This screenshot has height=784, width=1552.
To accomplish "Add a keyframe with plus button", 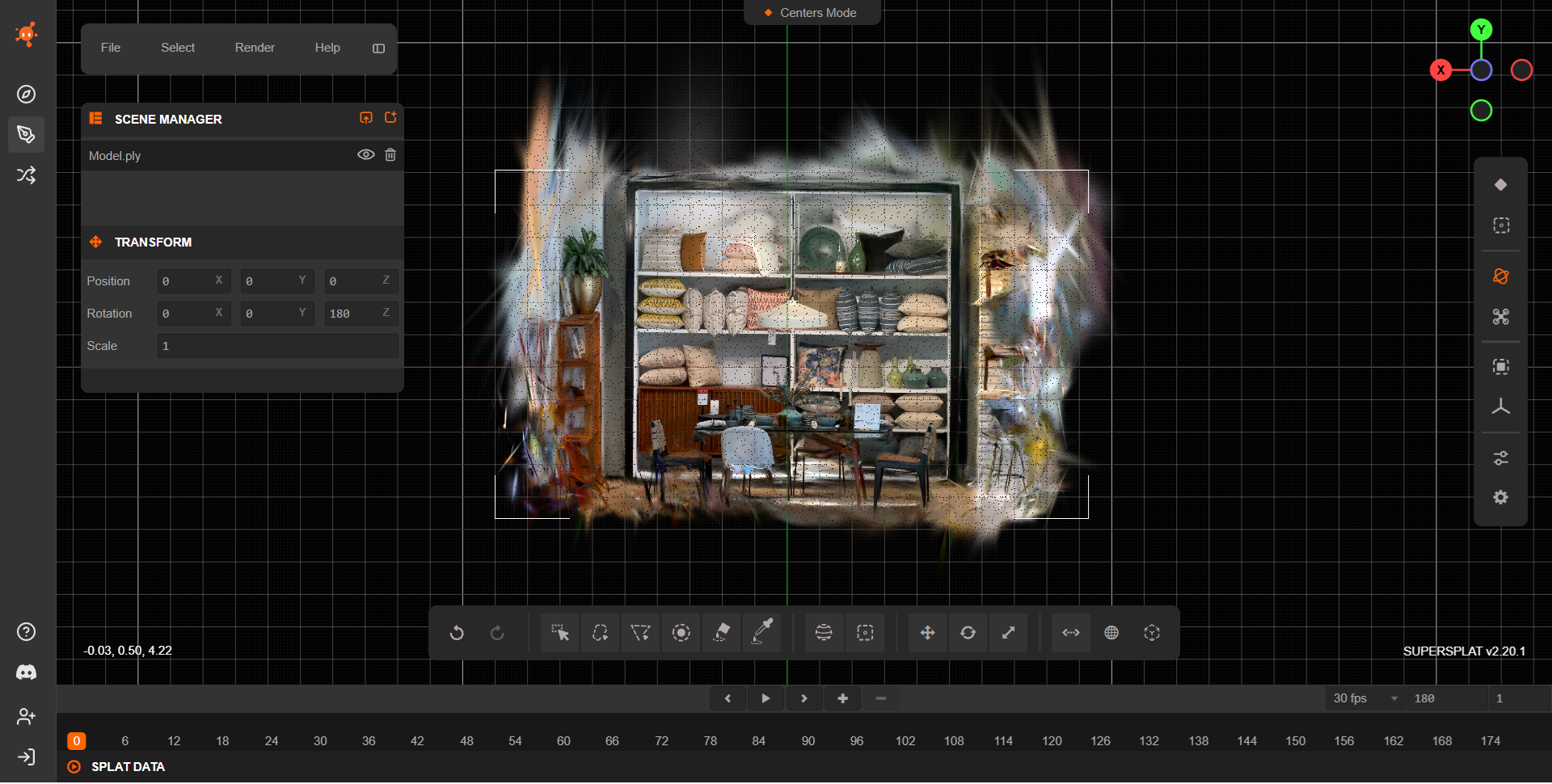I will coord(843,699).
